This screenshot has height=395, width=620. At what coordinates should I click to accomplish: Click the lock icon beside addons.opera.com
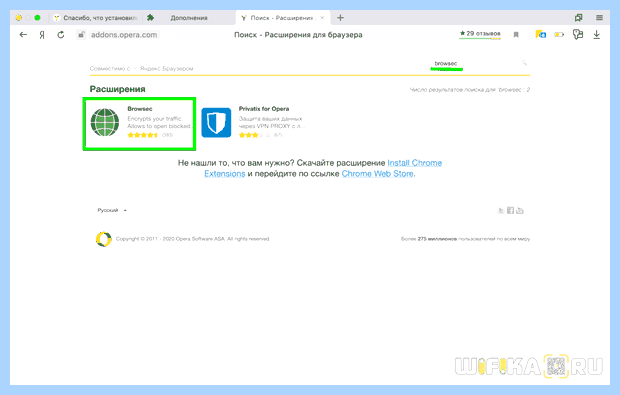tap(81, 35)
